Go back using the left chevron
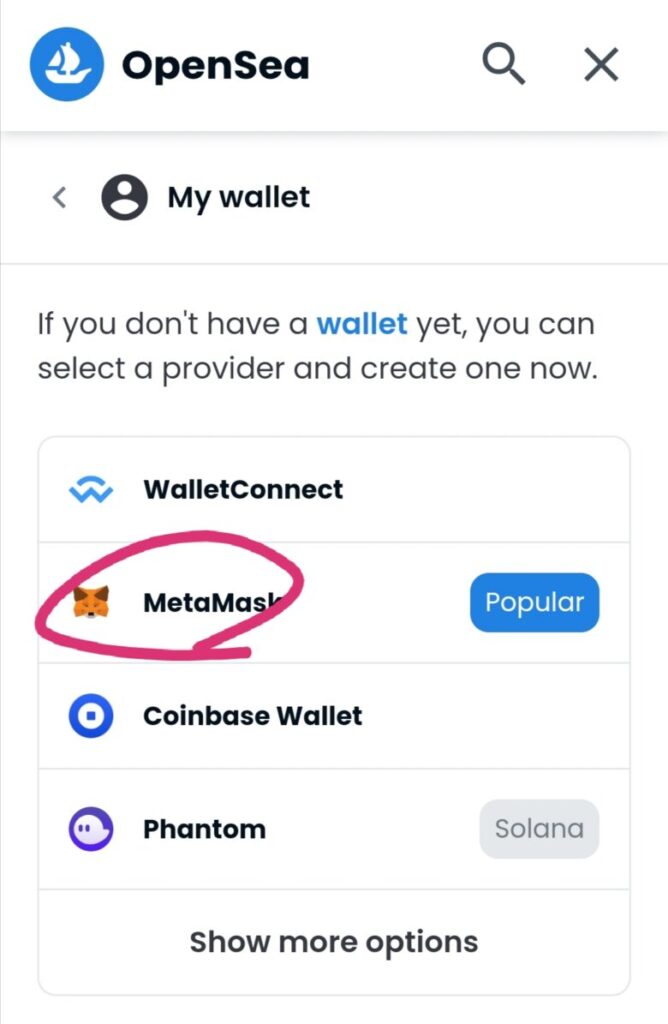The image size is (668, 1024). [x=59, y=197]
